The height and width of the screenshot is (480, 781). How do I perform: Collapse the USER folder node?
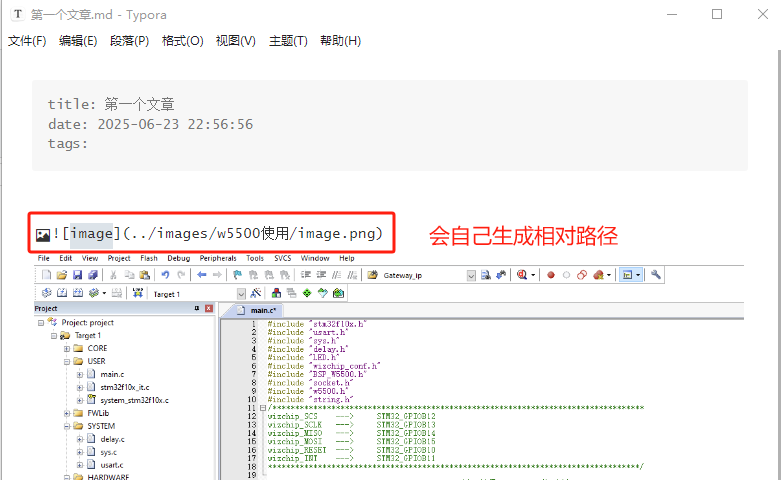click(66, 361)
